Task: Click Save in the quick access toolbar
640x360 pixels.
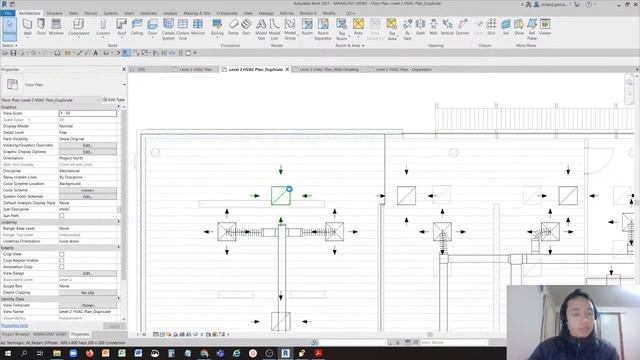Action: [x=13, y=53]
